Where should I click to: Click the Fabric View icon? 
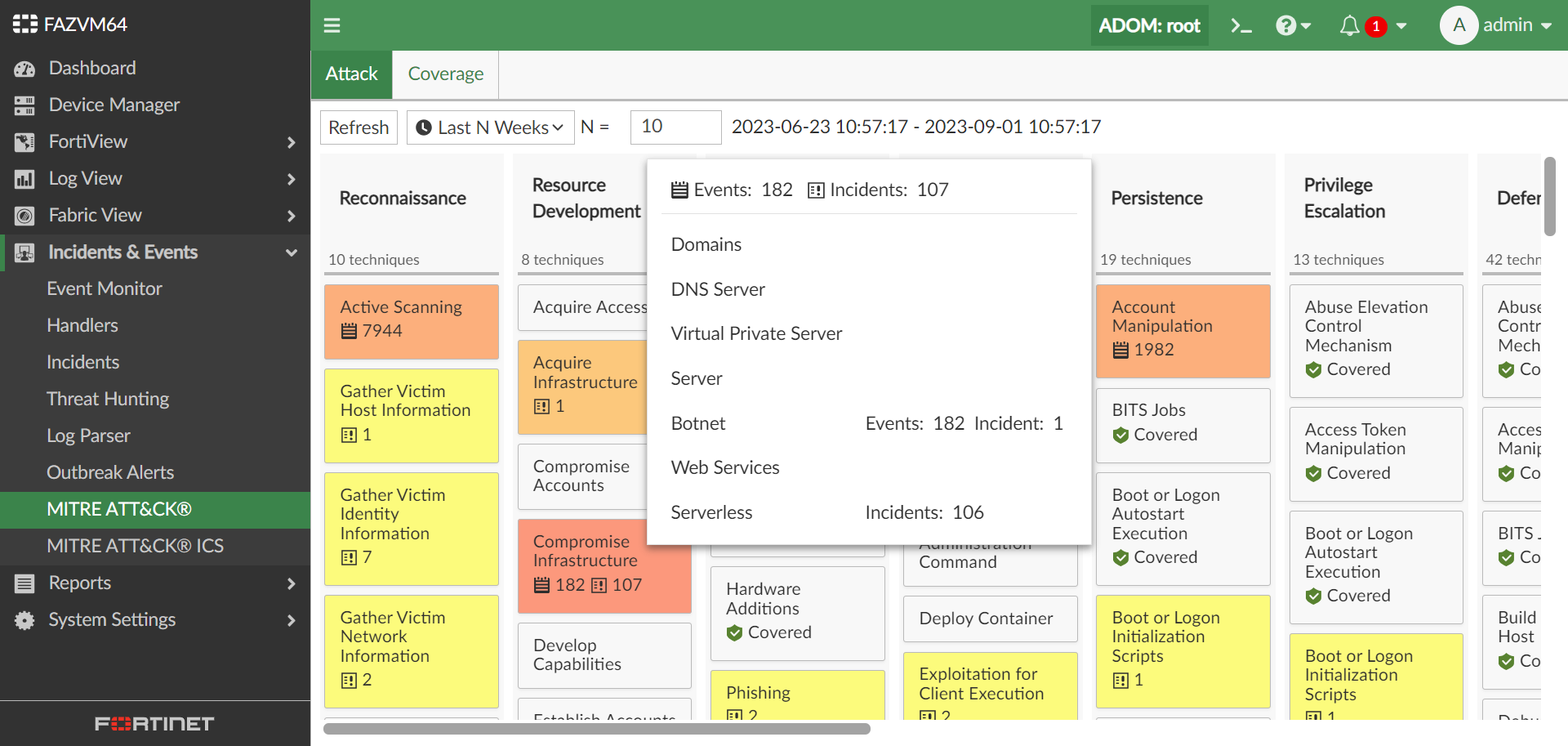[x=24, y=216]
